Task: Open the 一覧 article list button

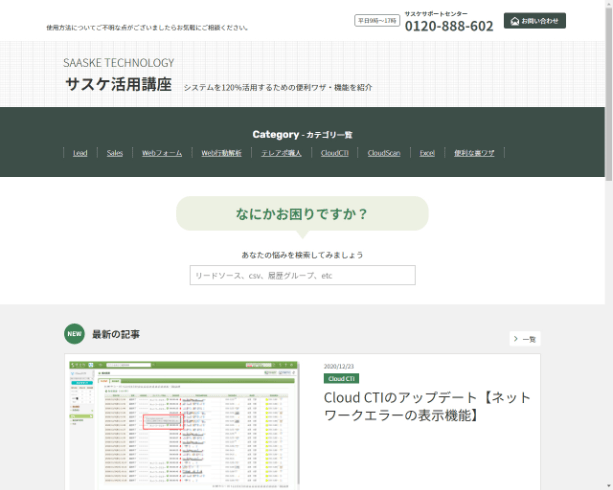Action: 525,339
